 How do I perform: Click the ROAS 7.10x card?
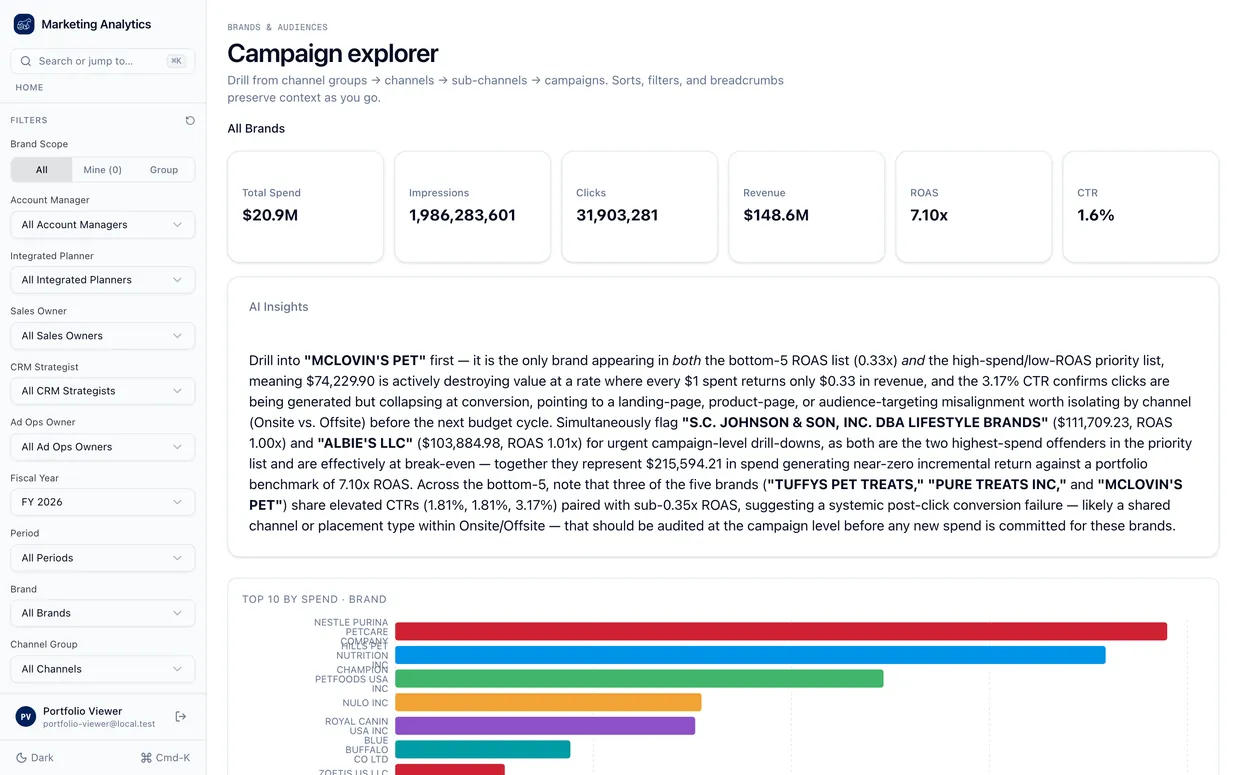pyautogui.click(x=973, y=207)
